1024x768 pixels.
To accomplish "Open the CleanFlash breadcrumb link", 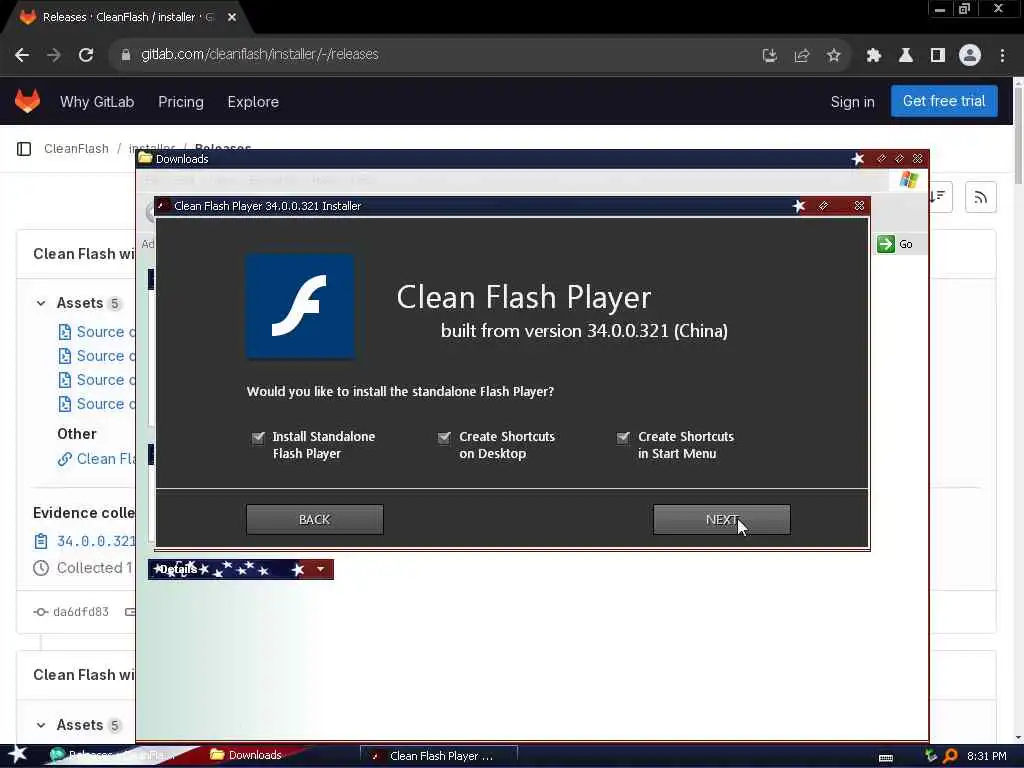I will click(x=76, y=149).
